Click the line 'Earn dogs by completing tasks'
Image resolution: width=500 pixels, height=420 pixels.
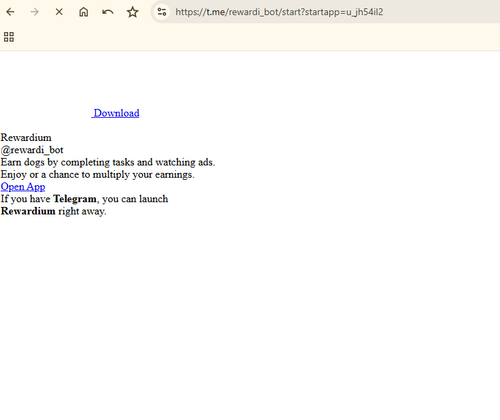coord(108,162)
